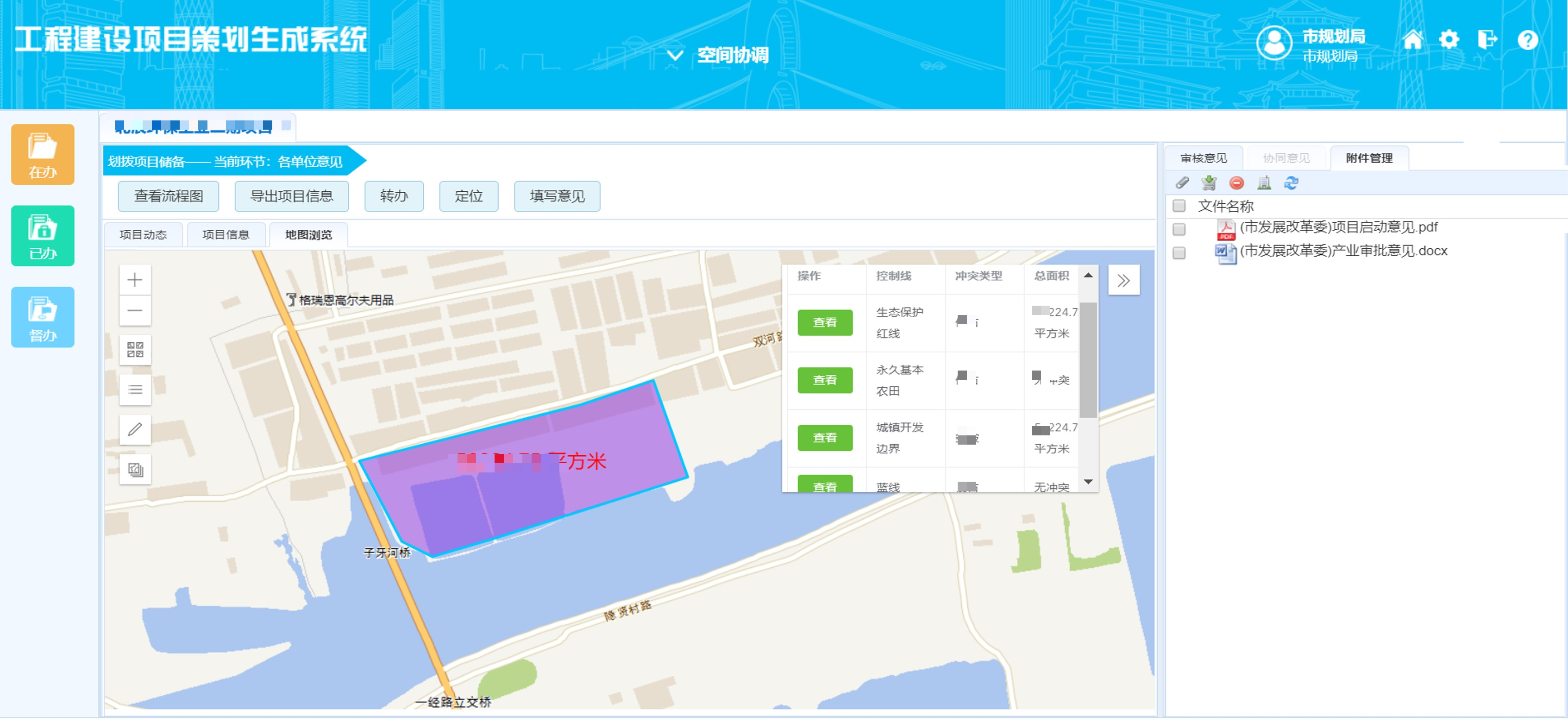This screenshot has height=723, width=1568.
Task: Open the 督办 sidebar icon
Action: [x=43, y=318]
